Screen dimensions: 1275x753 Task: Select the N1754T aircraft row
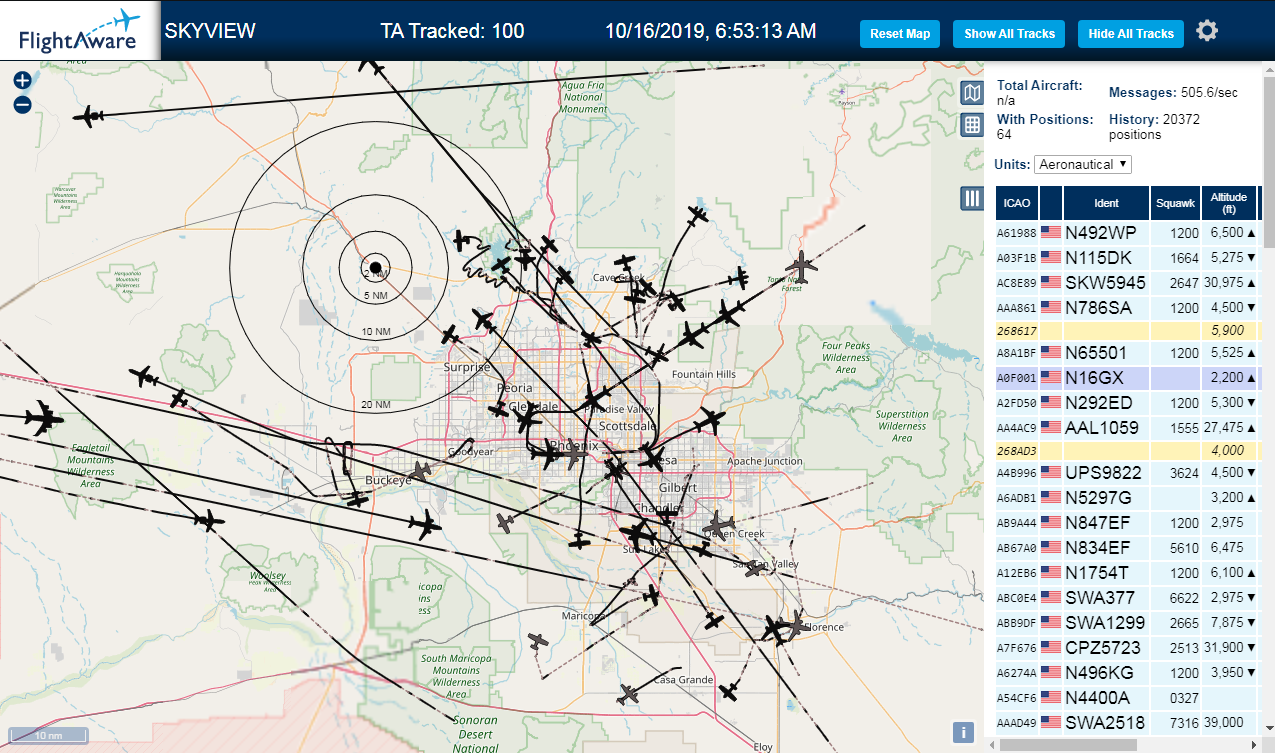point(1128,572)
